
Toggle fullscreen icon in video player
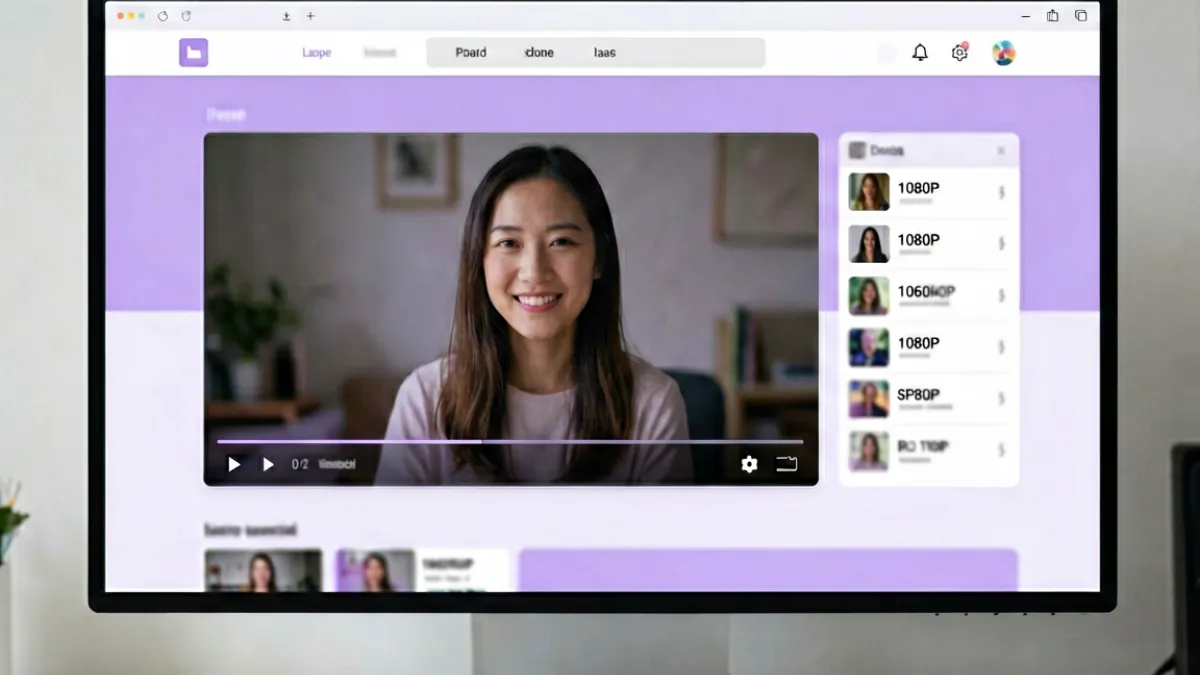point(787,464)
